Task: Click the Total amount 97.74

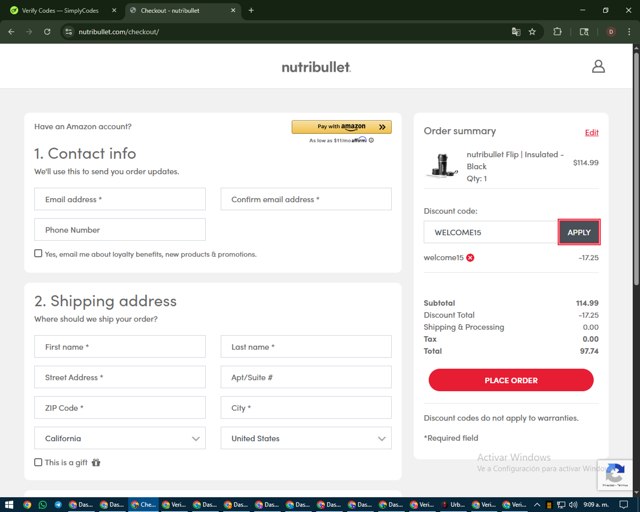Action: coord(589,351)
